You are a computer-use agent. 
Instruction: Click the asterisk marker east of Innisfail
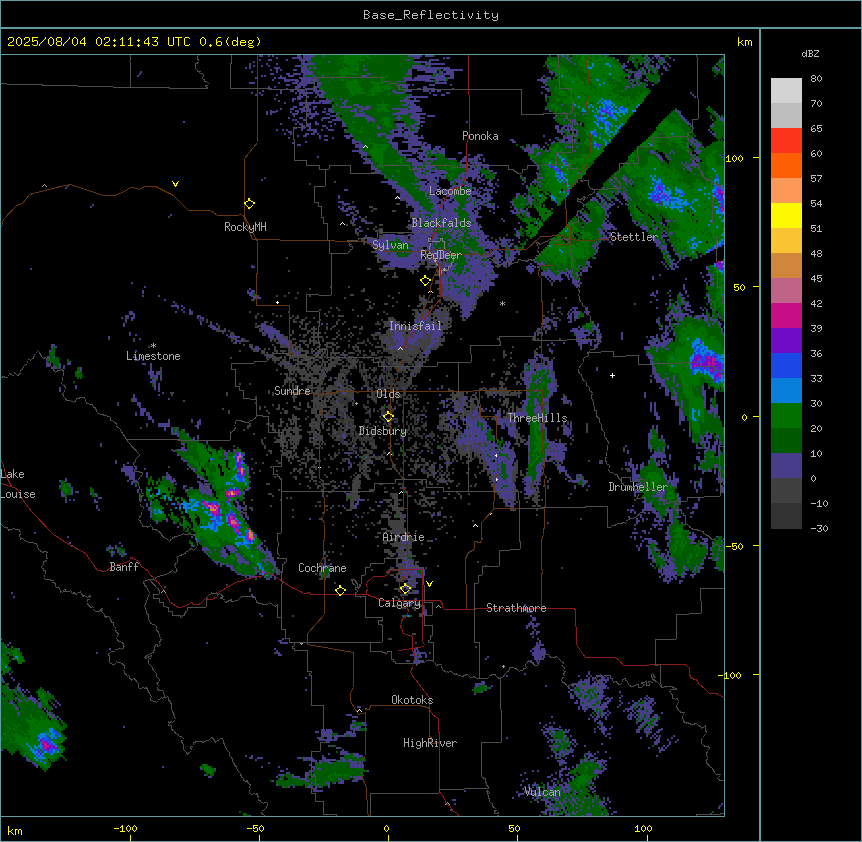point(502,303)
